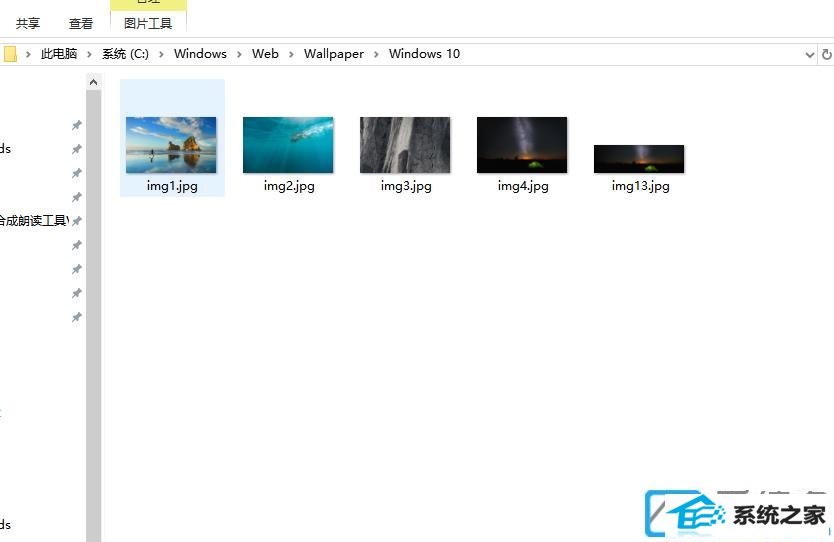Navigate to 此电脑 in breadcrumb

click(59, 54)
